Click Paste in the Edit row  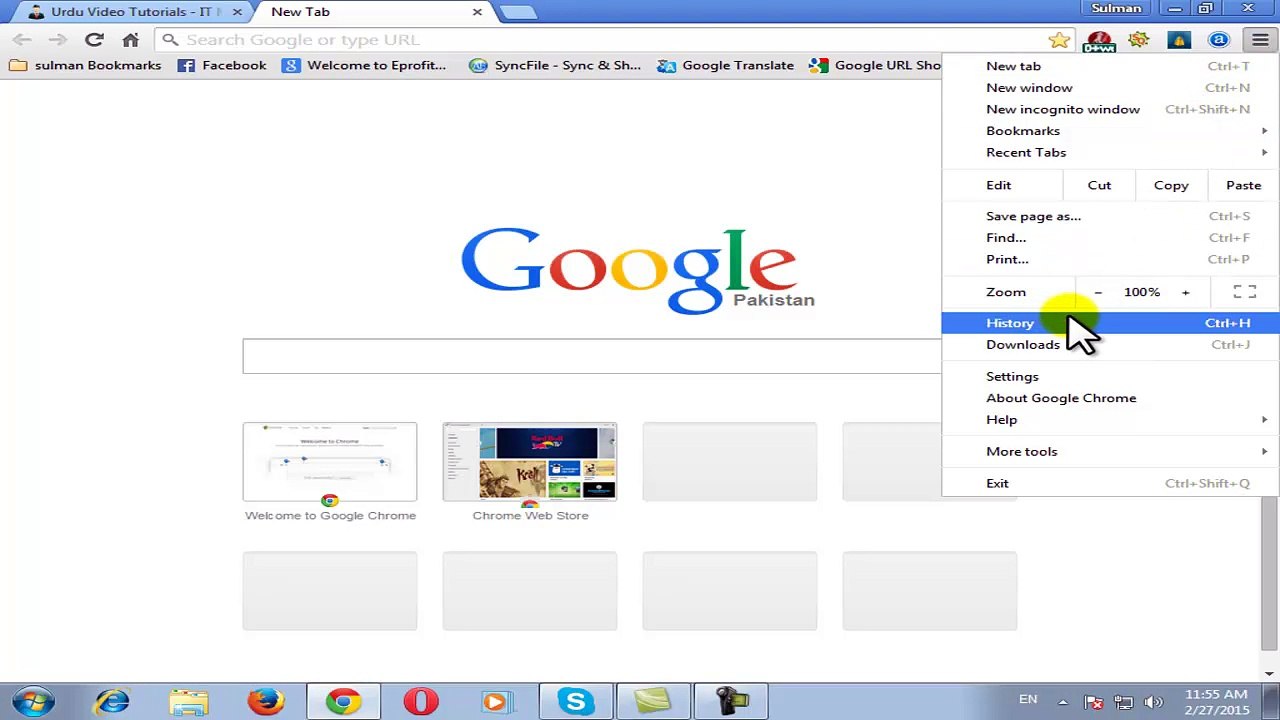1243,185
